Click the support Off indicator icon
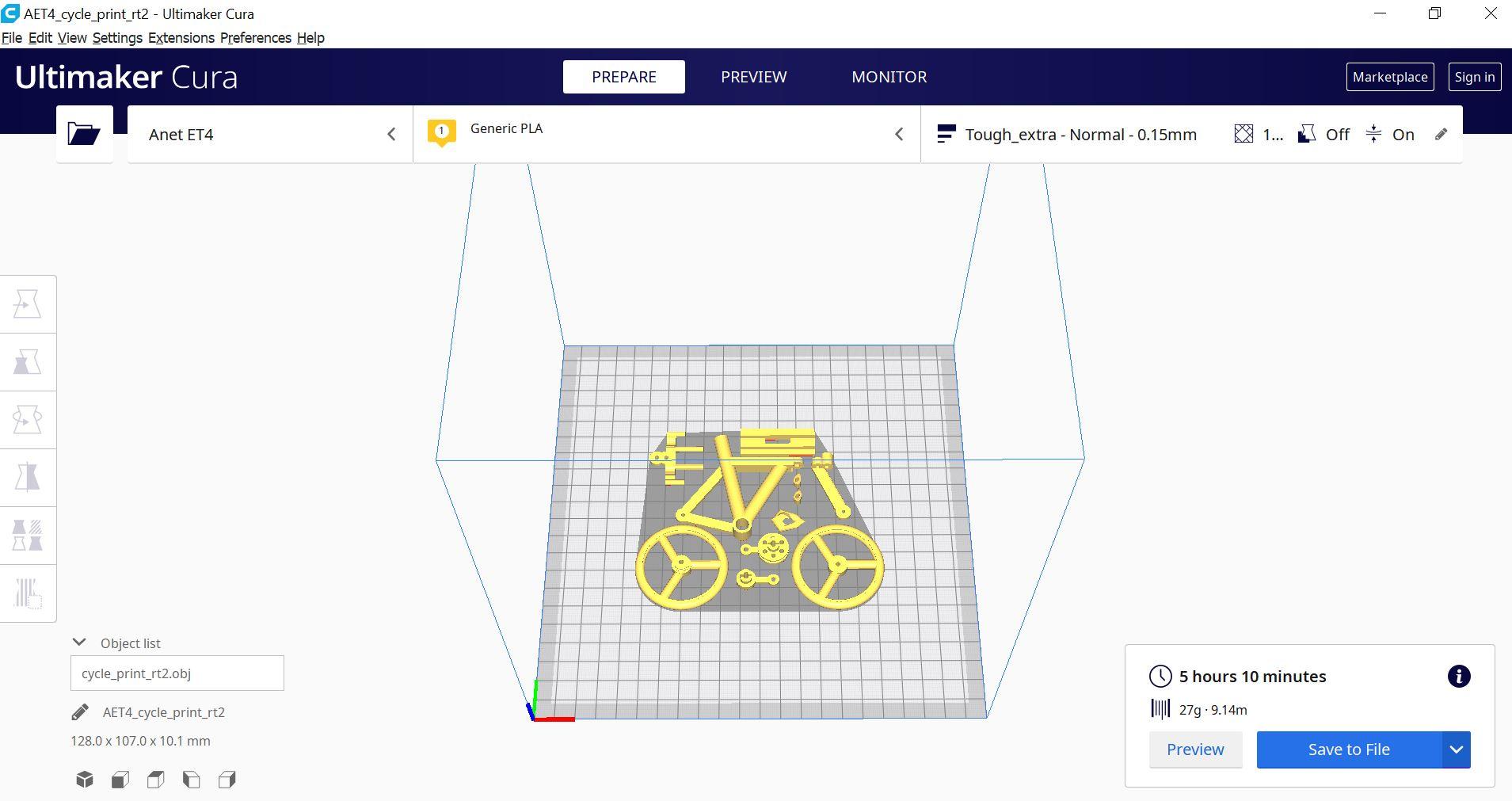The width and height of the screenshot is (1512, 801). (x=1307, y=134)
